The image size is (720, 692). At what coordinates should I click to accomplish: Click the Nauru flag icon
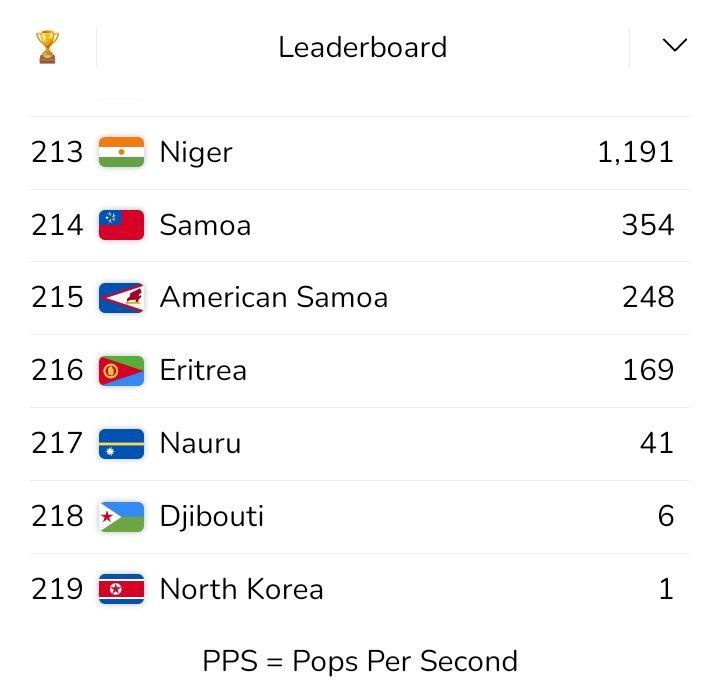(x=122, y=443)
